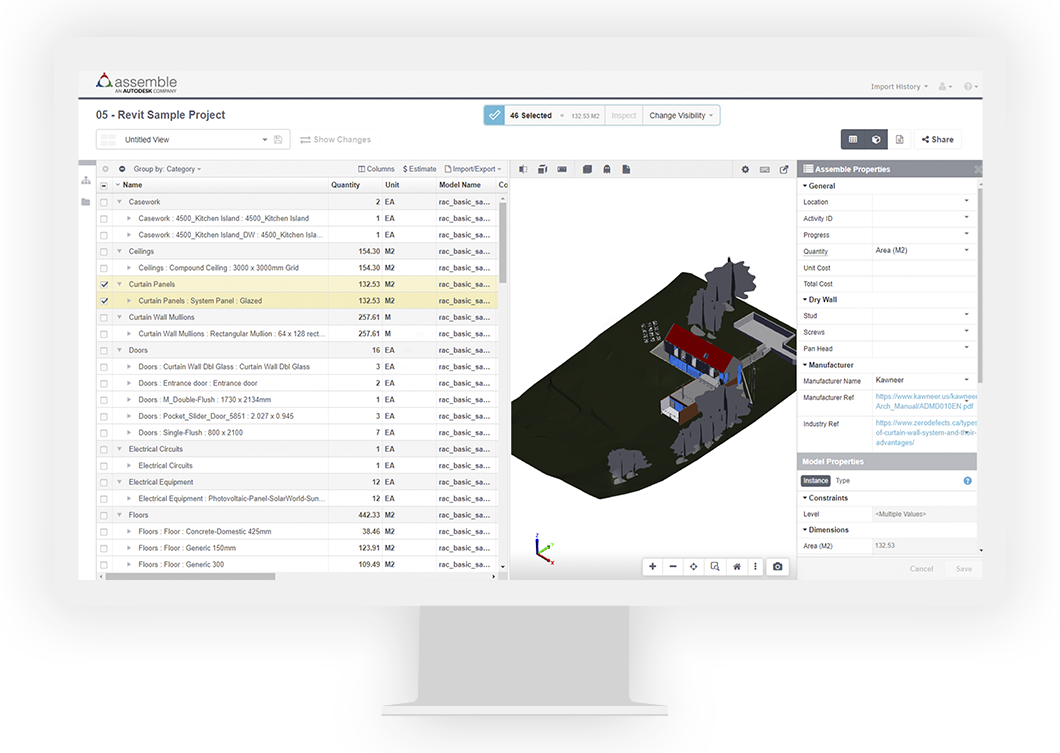Uncheck the Curtain Panels category checkbox
1060x753 pixels.
(x=104, y=285)
